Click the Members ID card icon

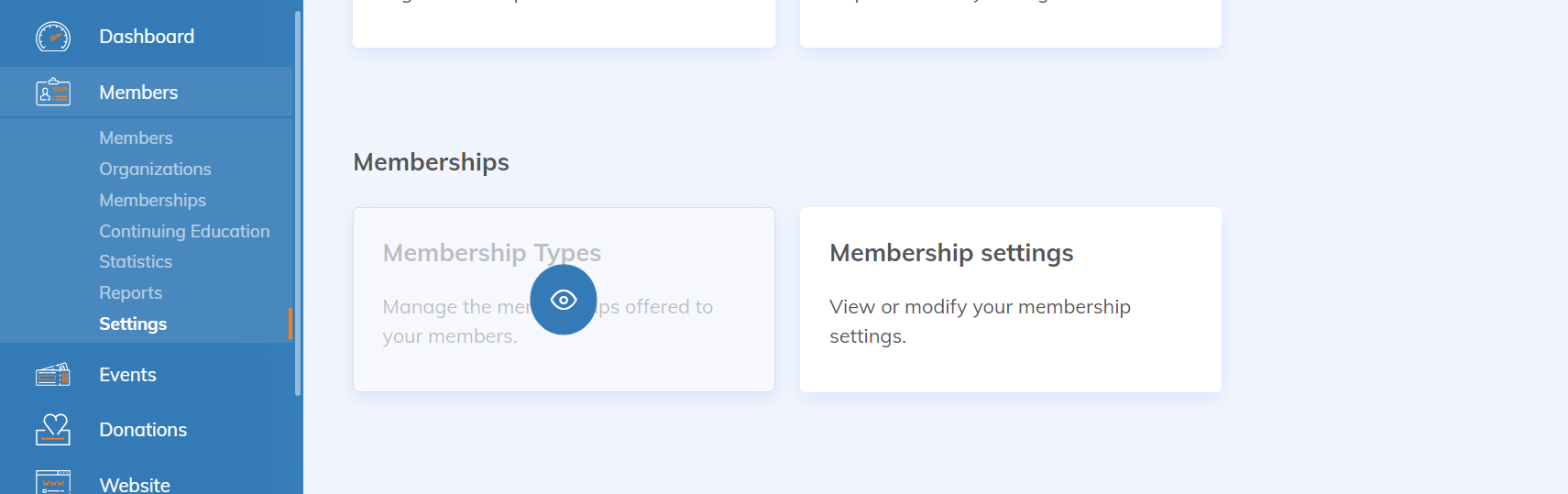point(53,93)
